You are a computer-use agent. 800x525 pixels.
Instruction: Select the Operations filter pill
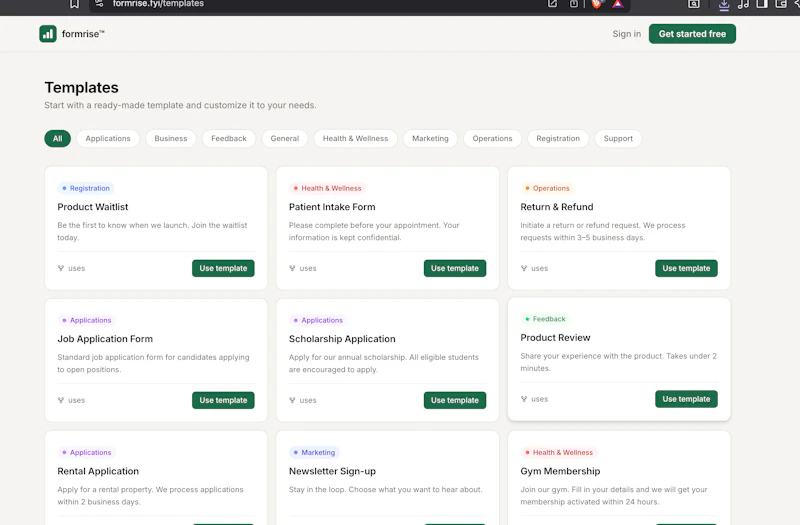tap(492, 138)
